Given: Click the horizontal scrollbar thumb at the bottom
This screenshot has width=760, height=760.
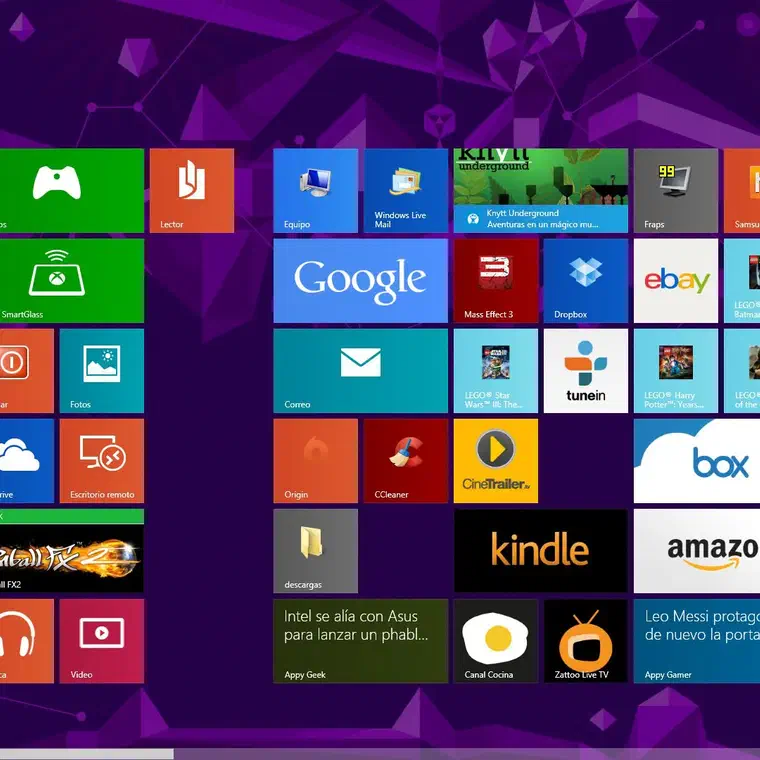Looking at the screenshot, I should click(87, 754).
